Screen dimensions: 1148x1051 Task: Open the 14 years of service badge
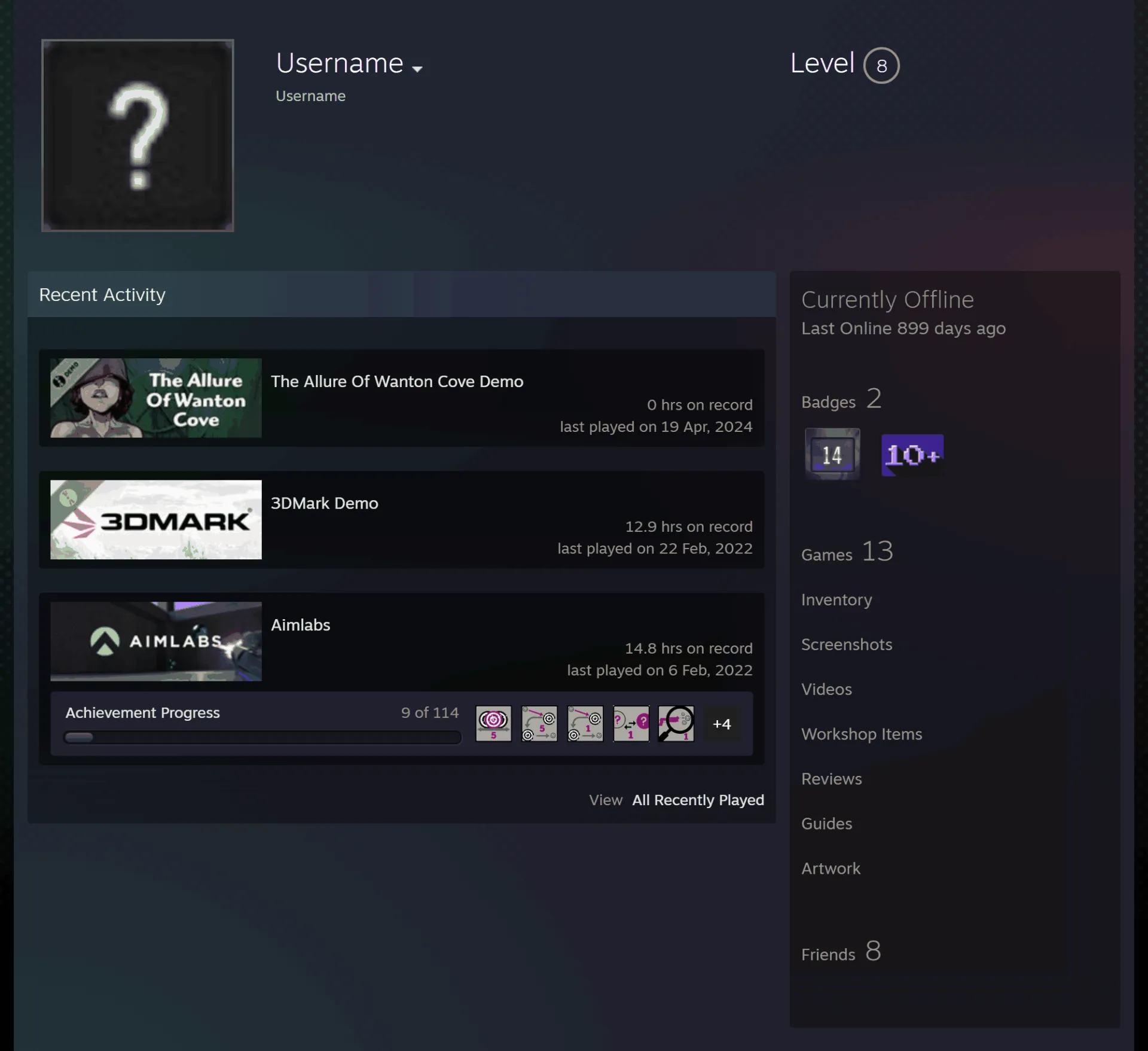tap(832, 455)
